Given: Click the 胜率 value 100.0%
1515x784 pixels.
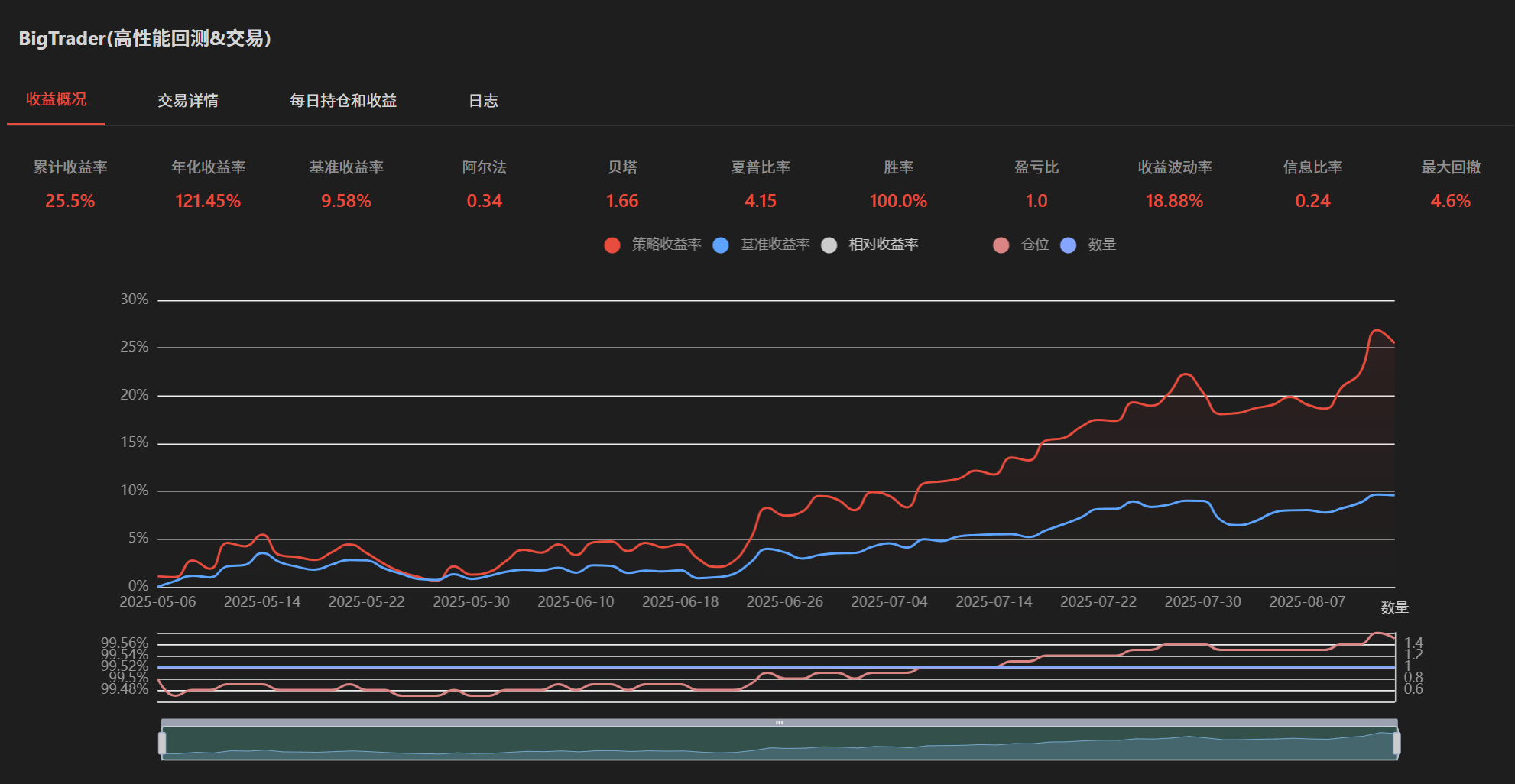Looking at the screenshot, I should point(898,201).
